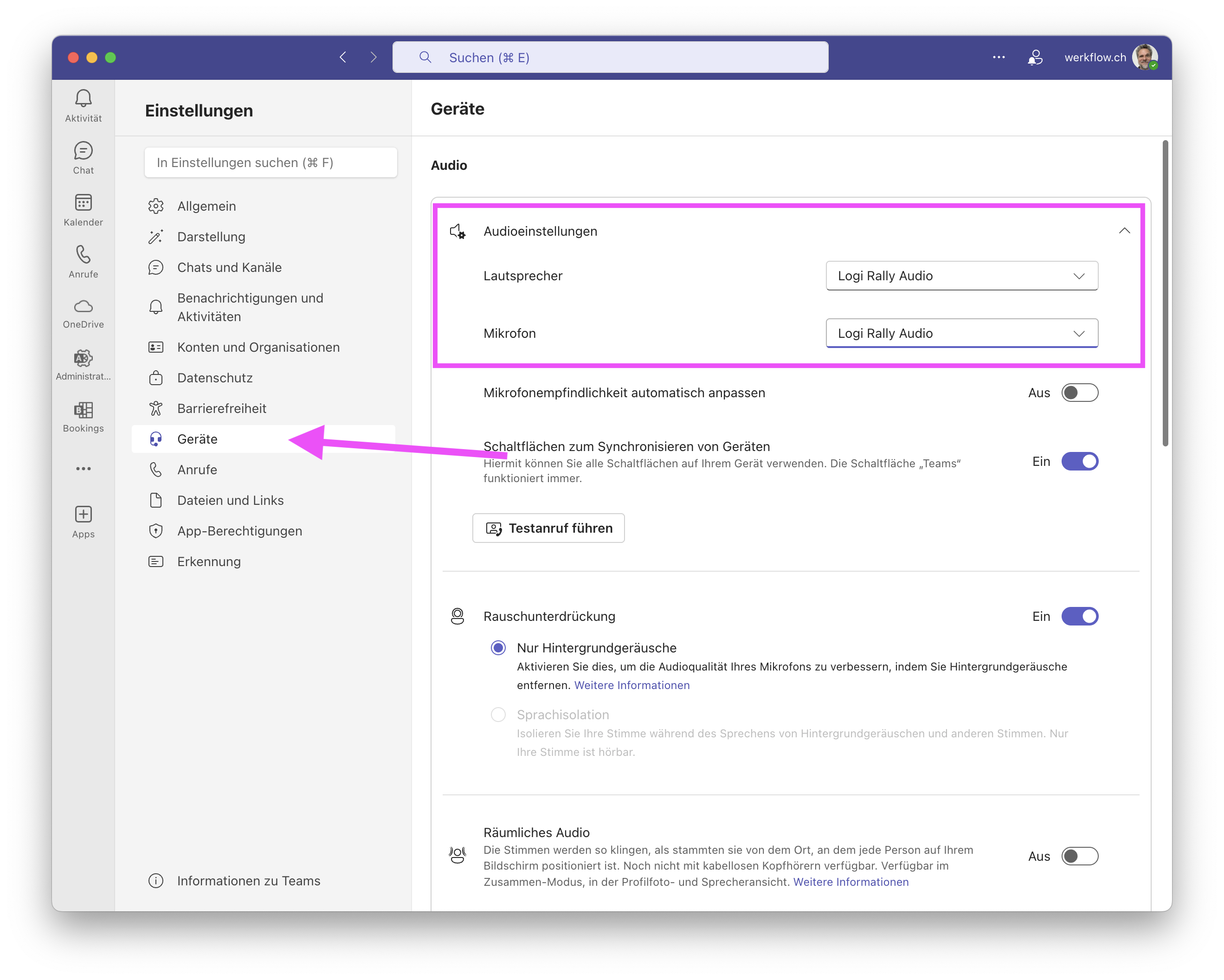This screenshot has width=1224, height=980.
Task: Click the back navigation arrow
Action: (x=343, y=58)
